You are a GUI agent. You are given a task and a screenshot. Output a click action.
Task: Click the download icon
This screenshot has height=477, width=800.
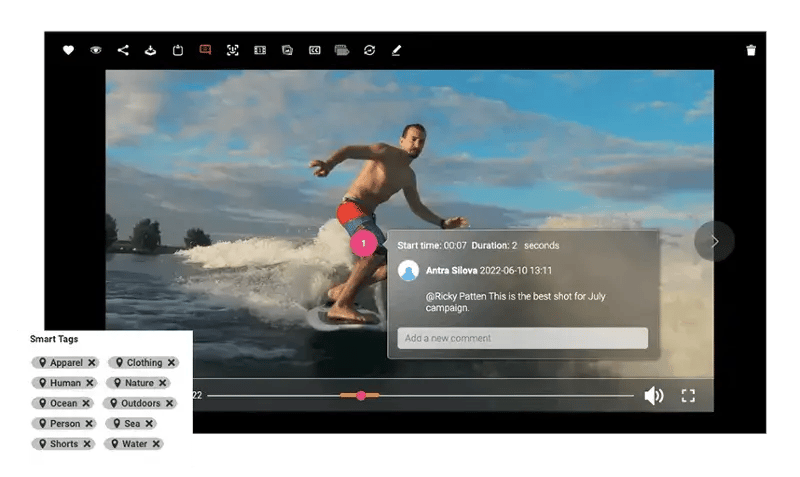click(x=150, y=50)
